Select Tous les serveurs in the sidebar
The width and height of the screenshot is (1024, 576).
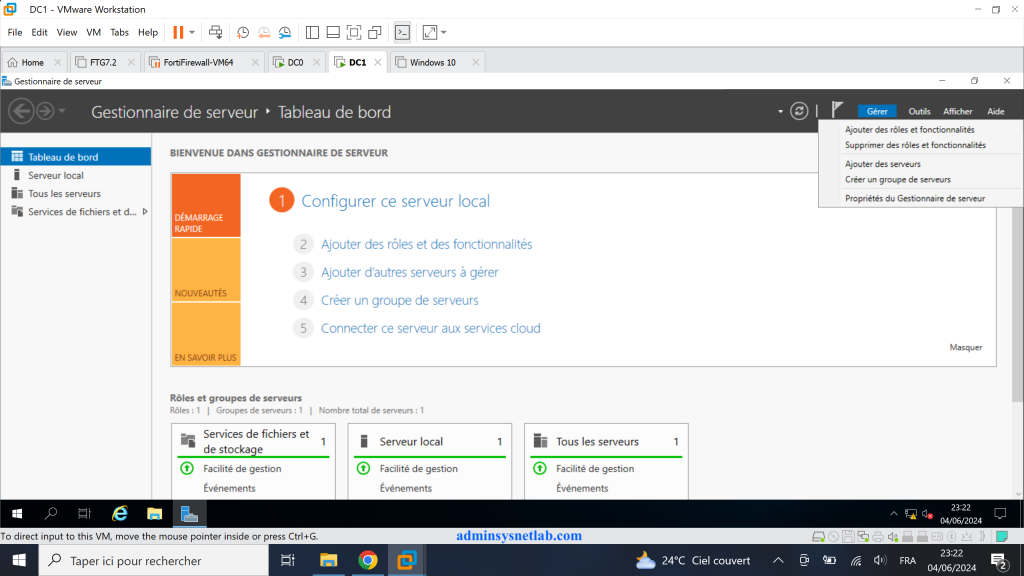tap(76, 193)
